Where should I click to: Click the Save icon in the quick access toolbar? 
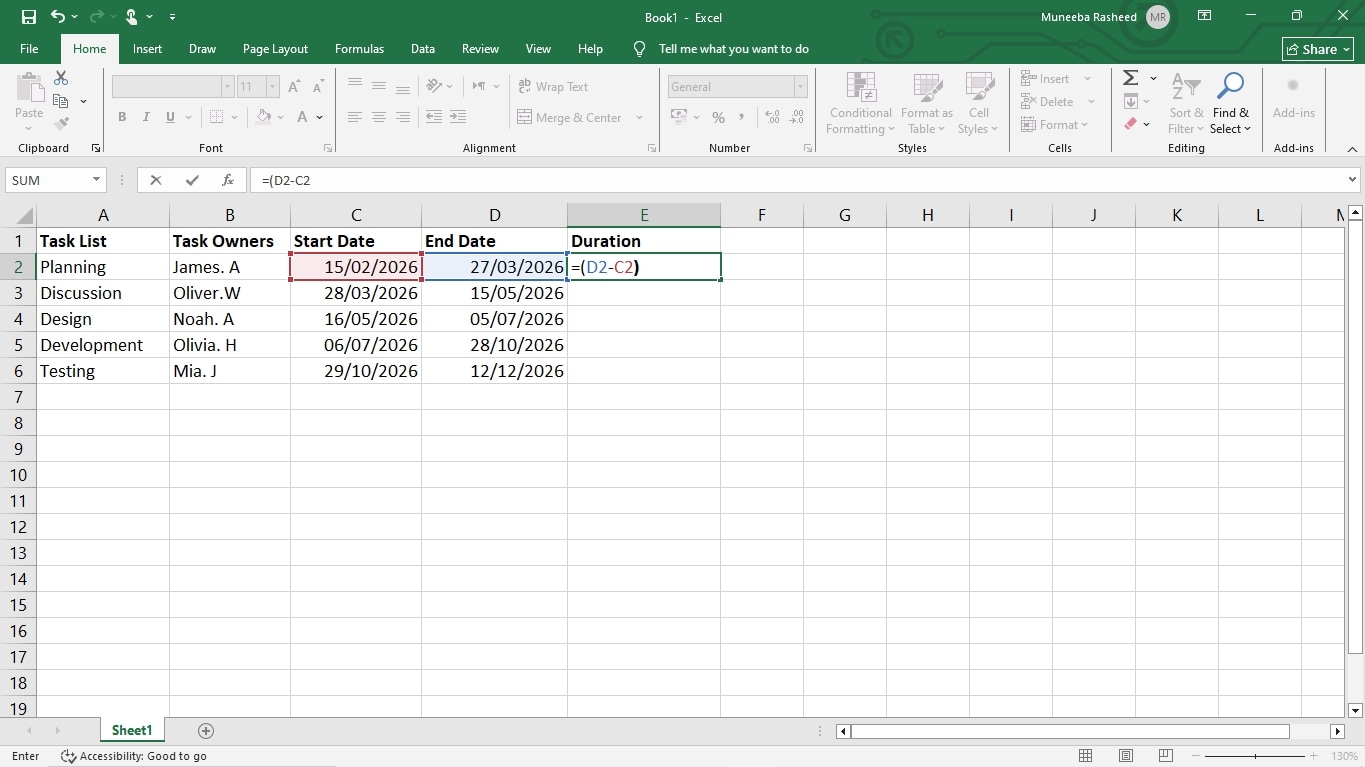point(28,17)
